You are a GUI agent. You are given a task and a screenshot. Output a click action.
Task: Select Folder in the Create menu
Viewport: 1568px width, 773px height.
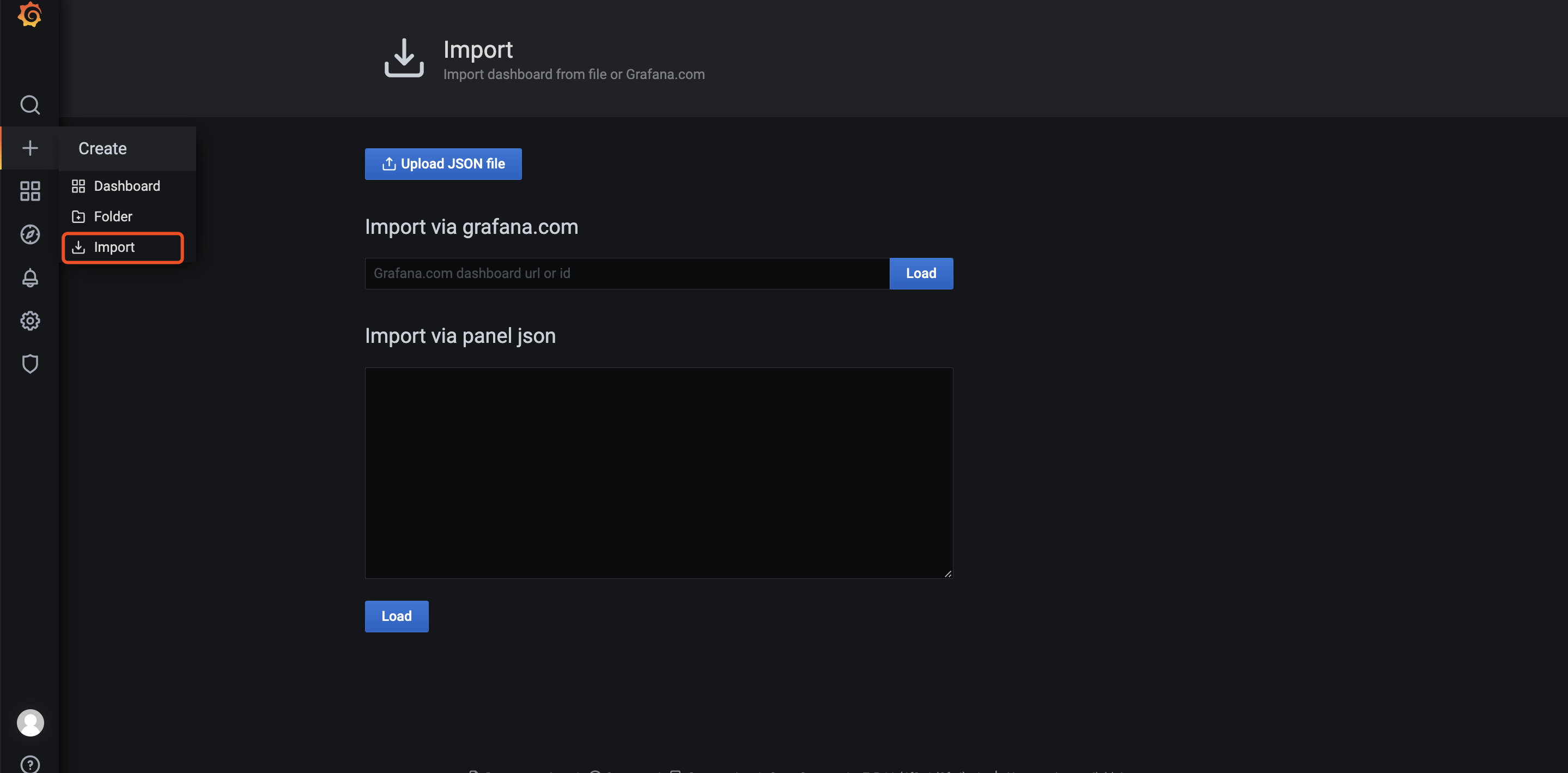(x=113, y=217)
